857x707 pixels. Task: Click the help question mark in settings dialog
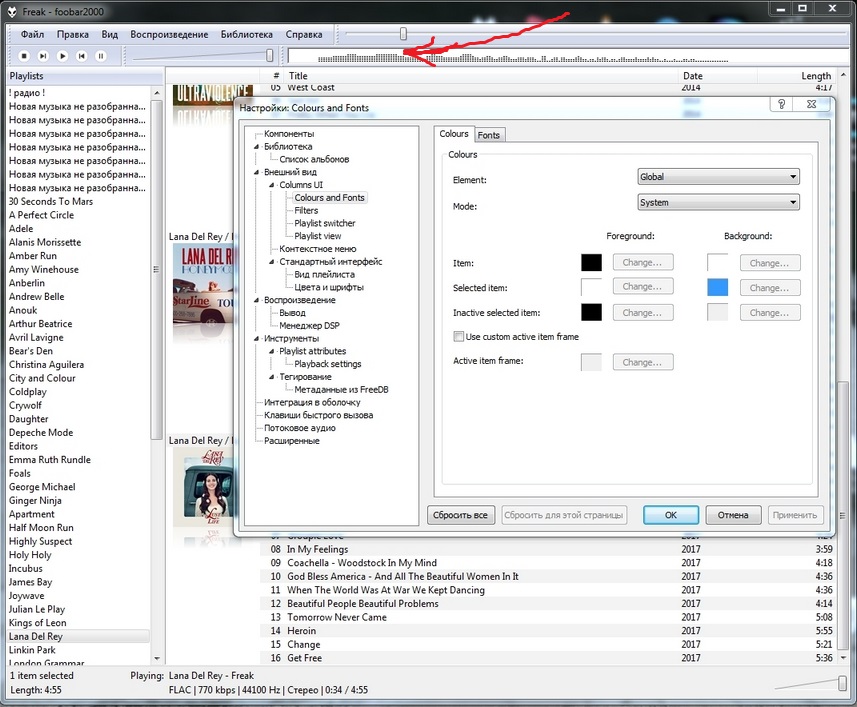782,104
